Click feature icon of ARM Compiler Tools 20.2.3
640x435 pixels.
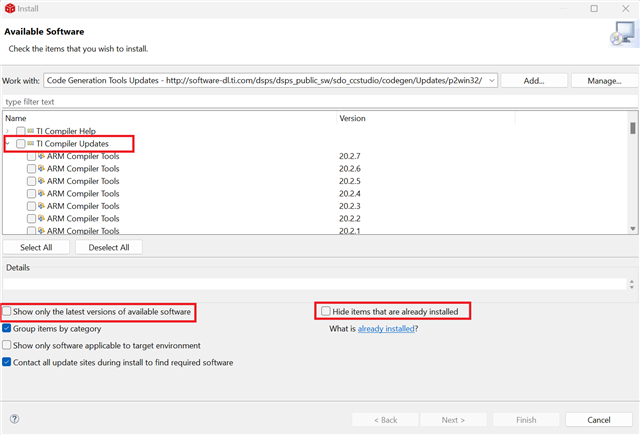point(41,206)
